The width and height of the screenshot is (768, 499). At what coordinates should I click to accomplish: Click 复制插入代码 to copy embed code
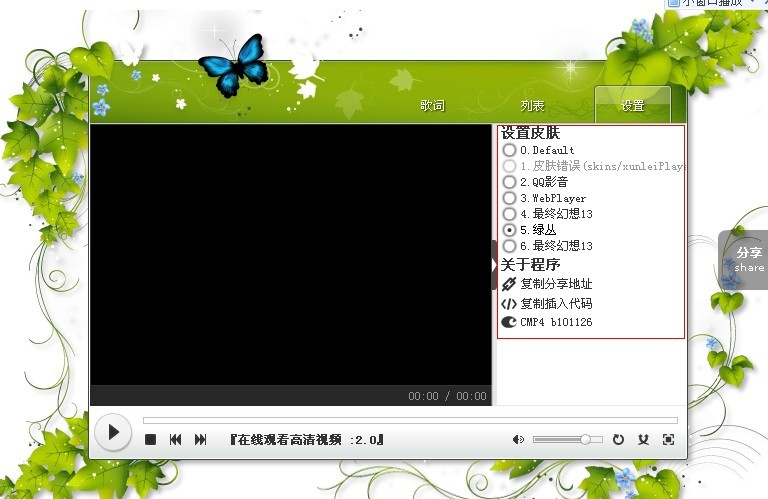click(x=556, y=304)
